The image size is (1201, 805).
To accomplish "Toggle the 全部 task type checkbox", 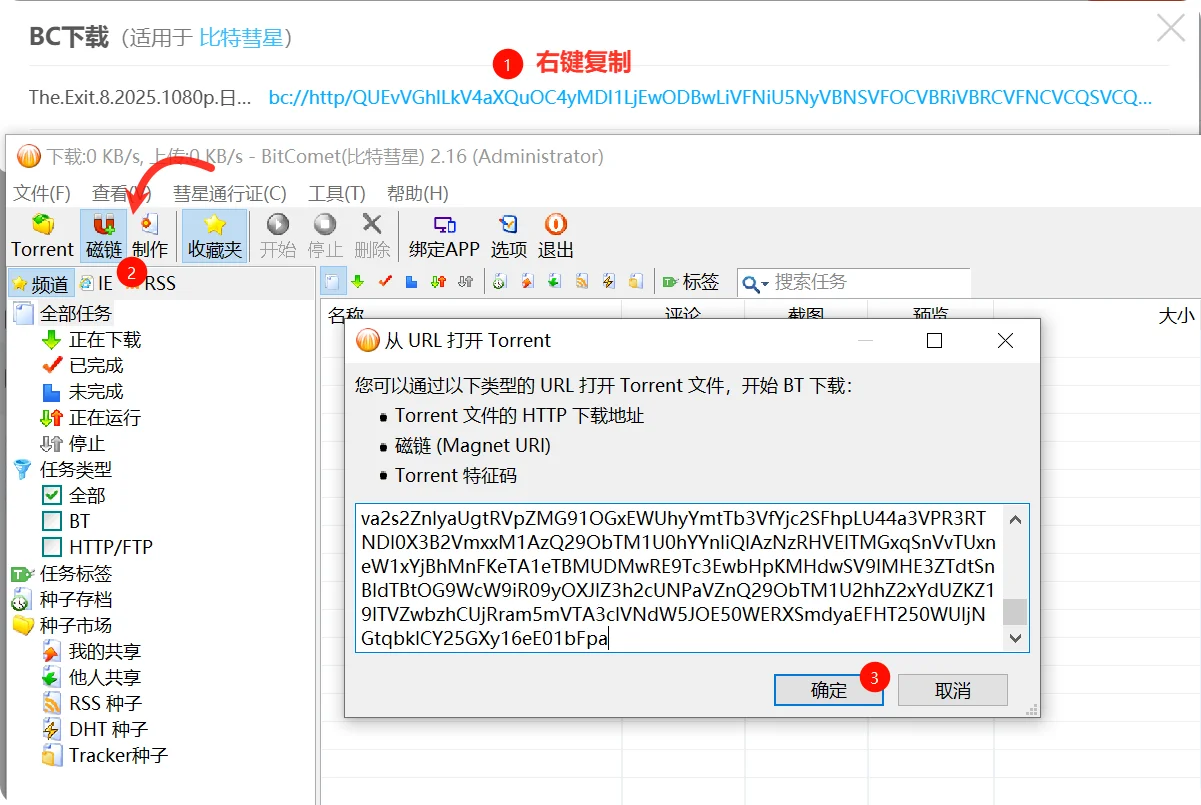I will point(52,495).
